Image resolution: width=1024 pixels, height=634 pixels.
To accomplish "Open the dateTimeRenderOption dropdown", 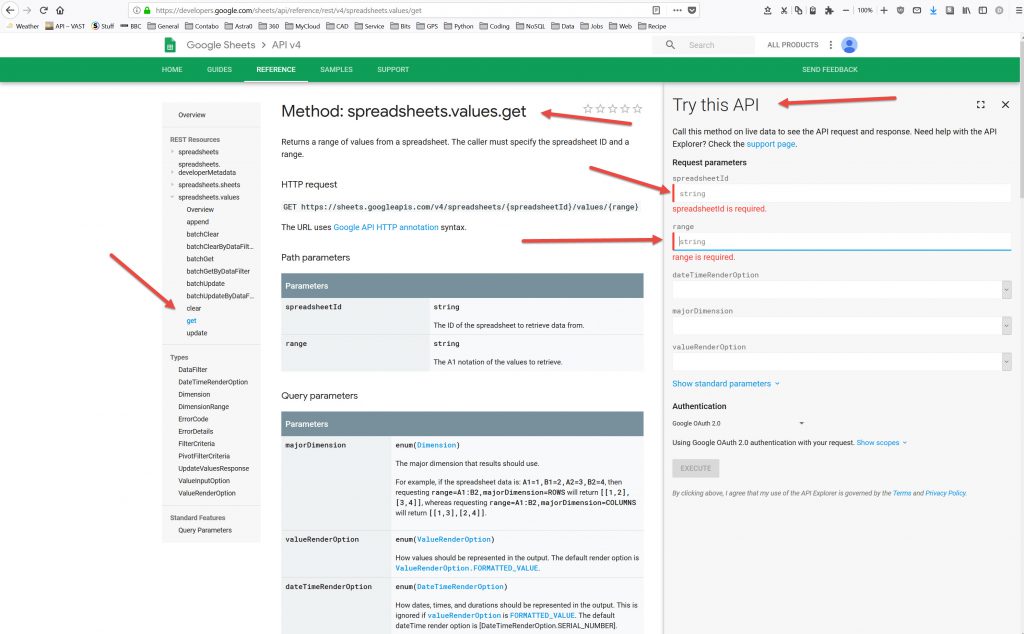I will tap(1005, 289).
